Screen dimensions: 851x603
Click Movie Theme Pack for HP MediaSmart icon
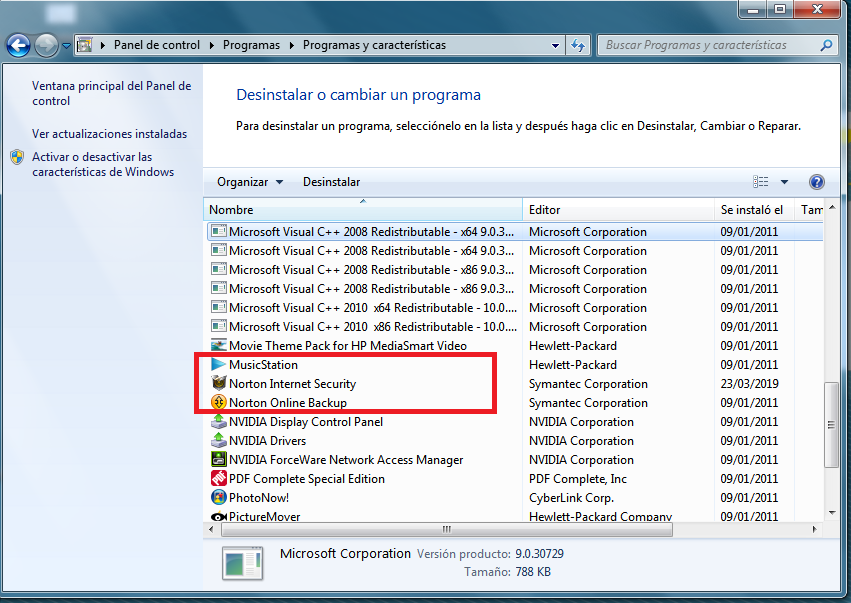pyautogui.click(x=219, y=345)
